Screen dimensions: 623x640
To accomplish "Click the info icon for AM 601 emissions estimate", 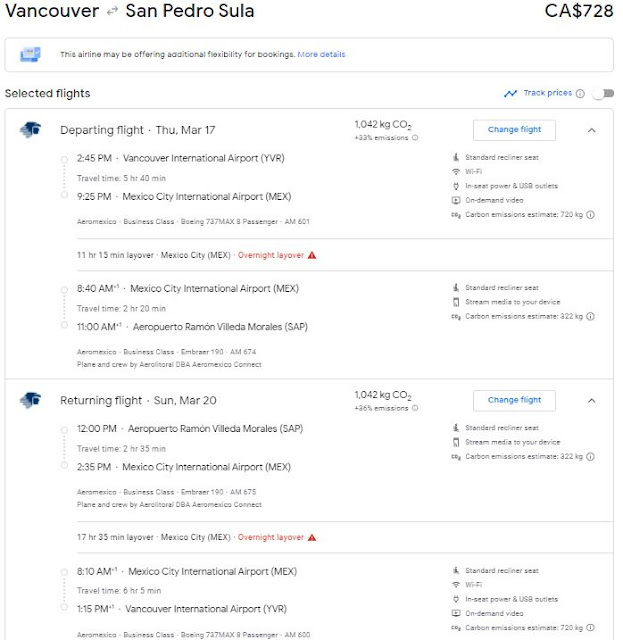I will [x=590, y=215].
